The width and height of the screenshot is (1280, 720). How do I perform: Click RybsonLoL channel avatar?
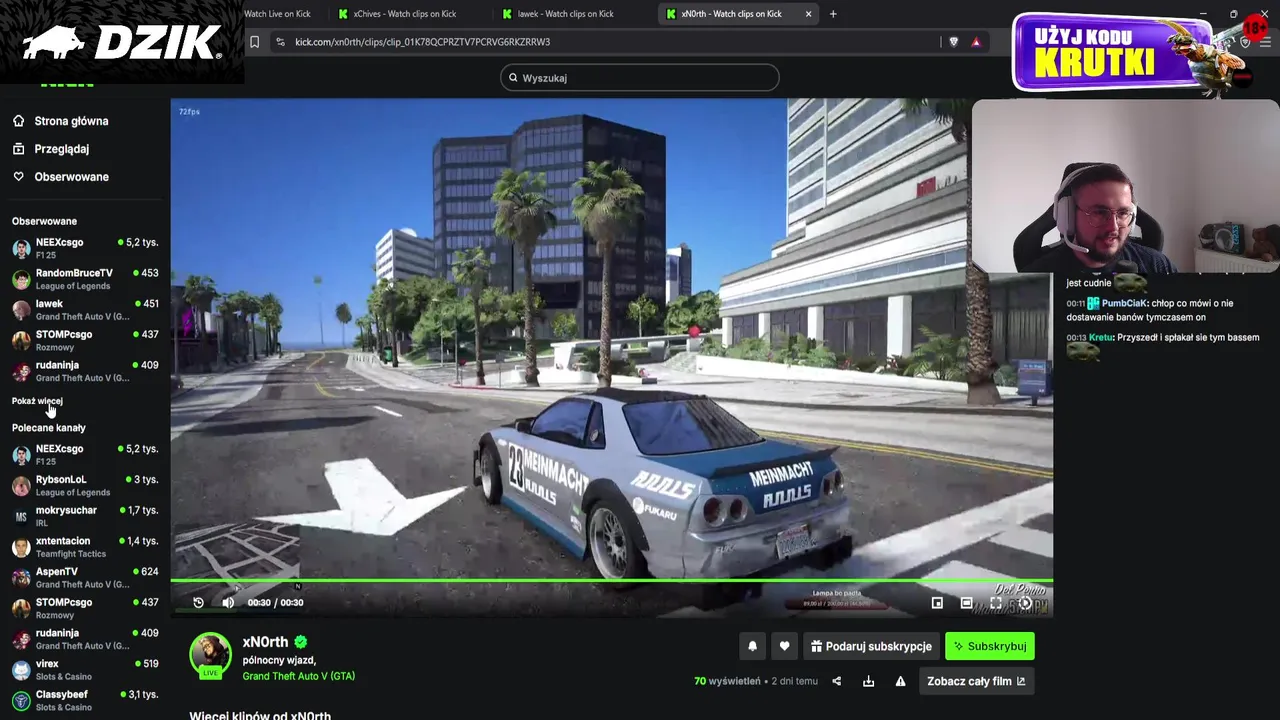point(21,486)
